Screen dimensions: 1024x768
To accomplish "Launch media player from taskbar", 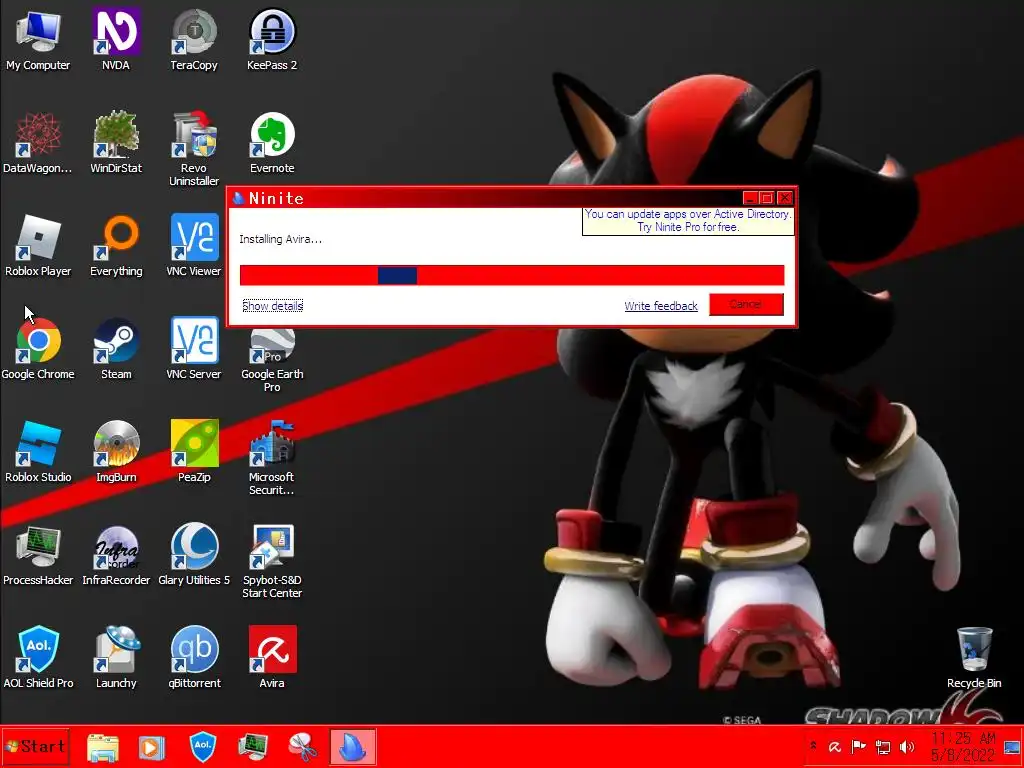I will point(151,747).
